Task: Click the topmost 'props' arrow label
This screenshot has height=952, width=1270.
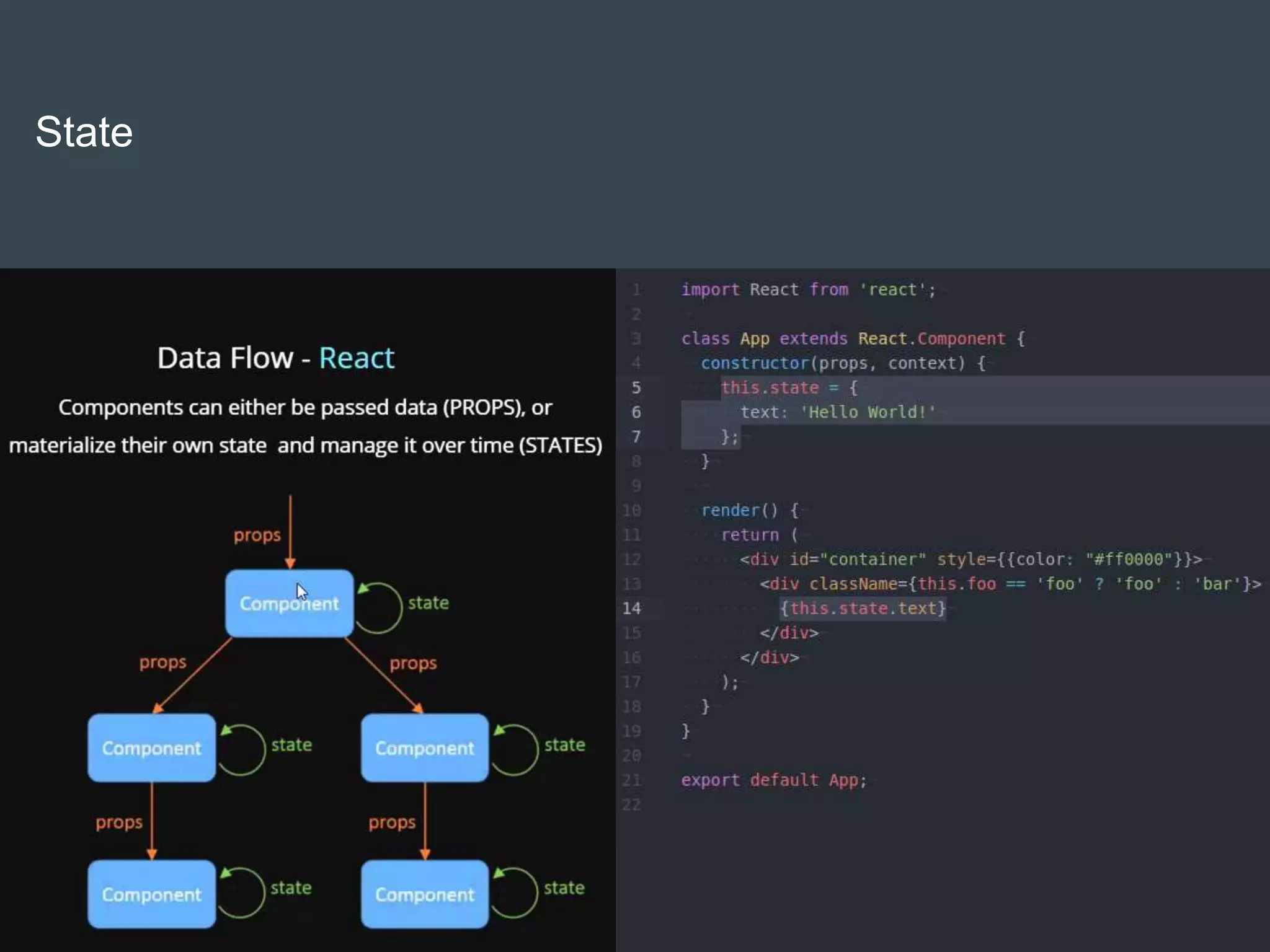Action: coord(257,535)
